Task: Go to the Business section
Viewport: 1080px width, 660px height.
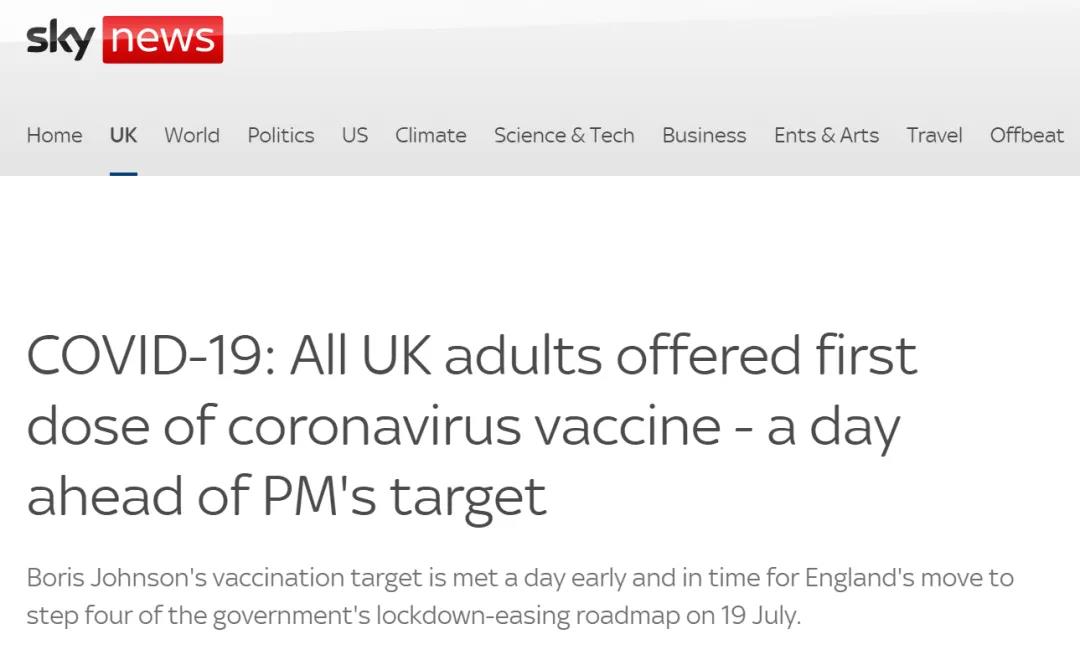Action: coord(704,135)
